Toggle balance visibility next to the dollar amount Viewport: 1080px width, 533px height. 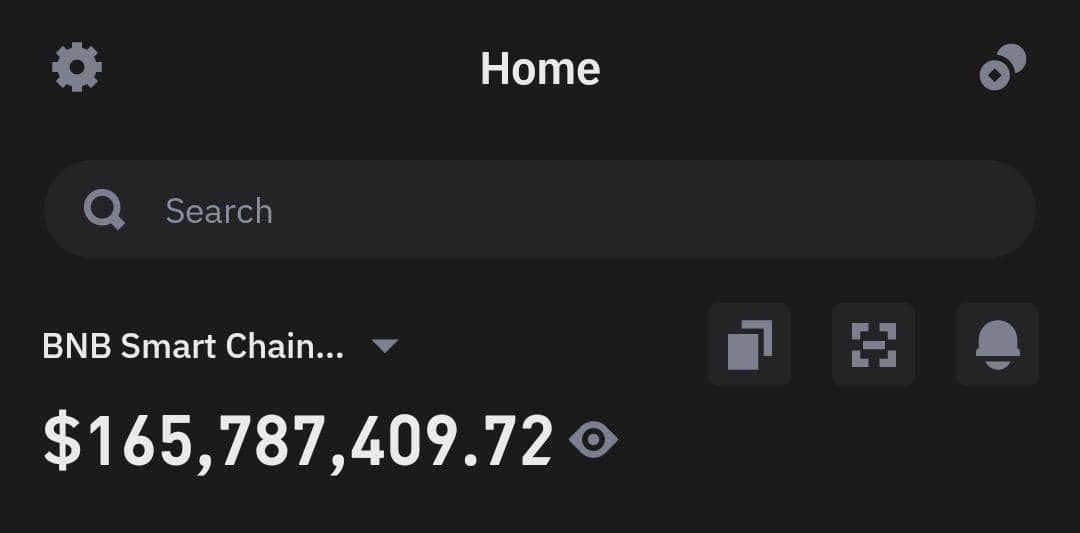point(593,440)
